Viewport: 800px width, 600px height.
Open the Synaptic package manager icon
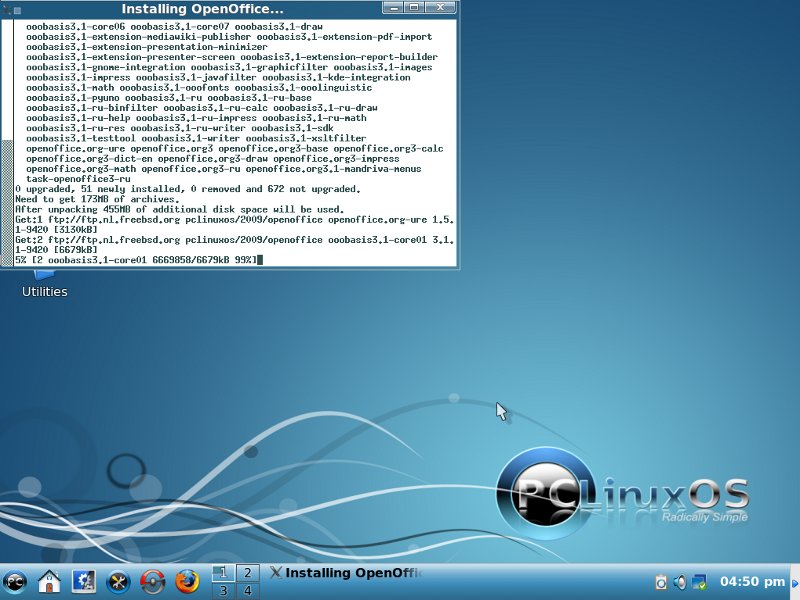tap(152, 581)
